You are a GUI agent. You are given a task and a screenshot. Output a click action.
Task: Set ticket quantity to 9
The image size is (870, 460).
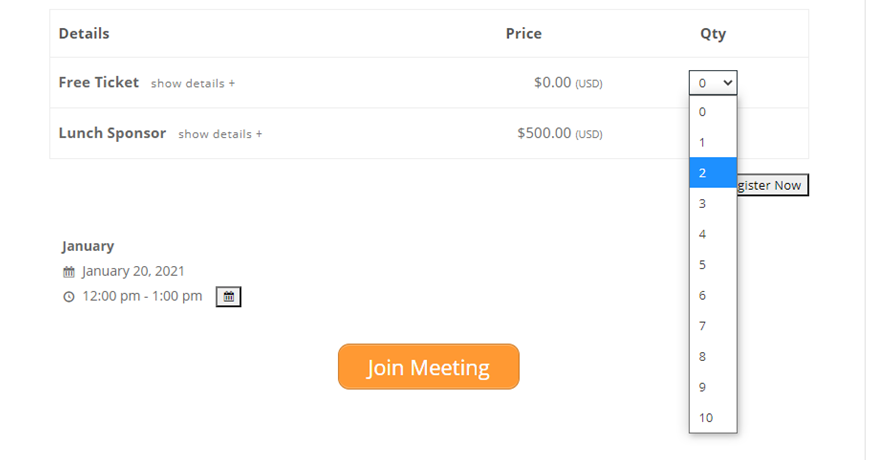pos(712,387)
